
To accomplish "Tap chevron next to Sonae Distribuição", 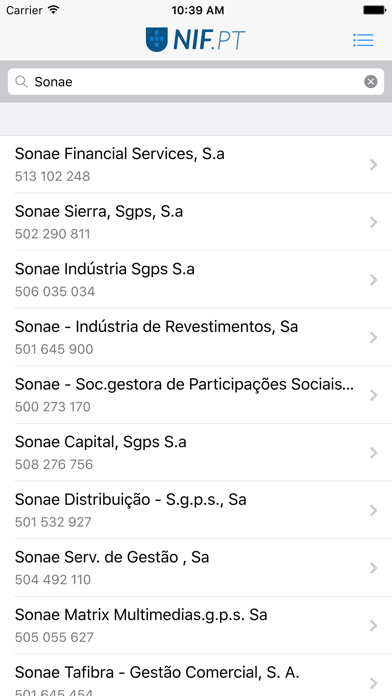I will (373, 510).
